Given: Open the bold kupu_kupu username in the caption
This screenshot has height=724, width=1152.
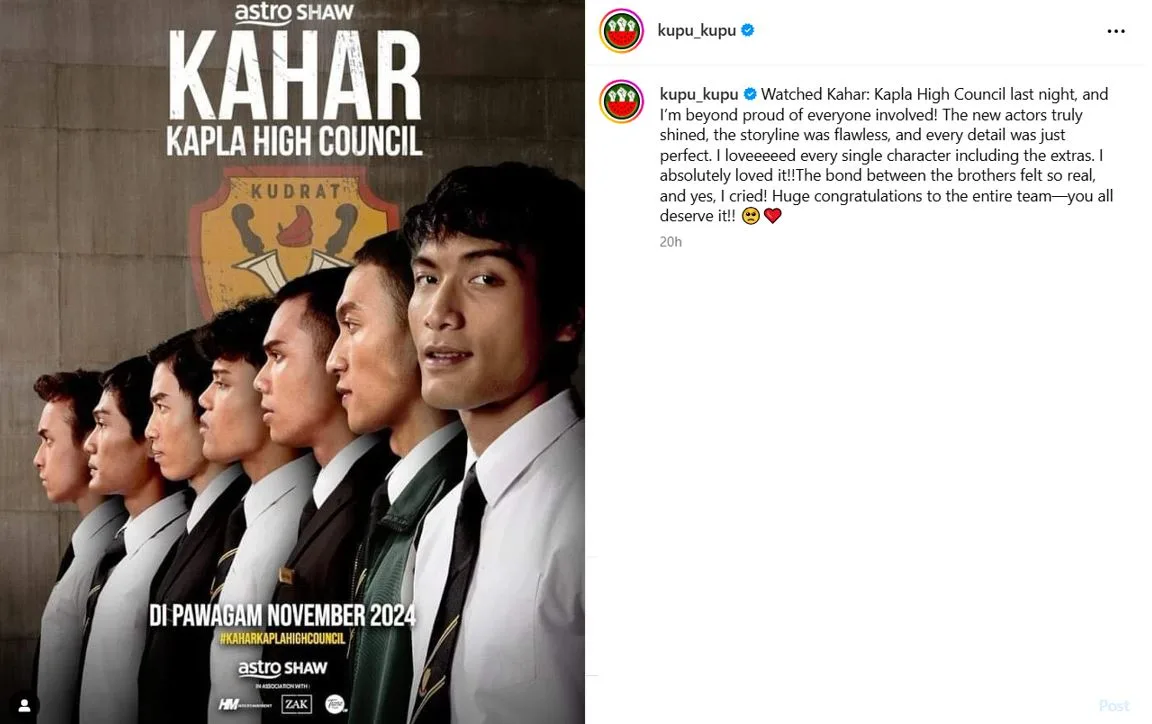Looking at the screenshot, I should 699,94.
